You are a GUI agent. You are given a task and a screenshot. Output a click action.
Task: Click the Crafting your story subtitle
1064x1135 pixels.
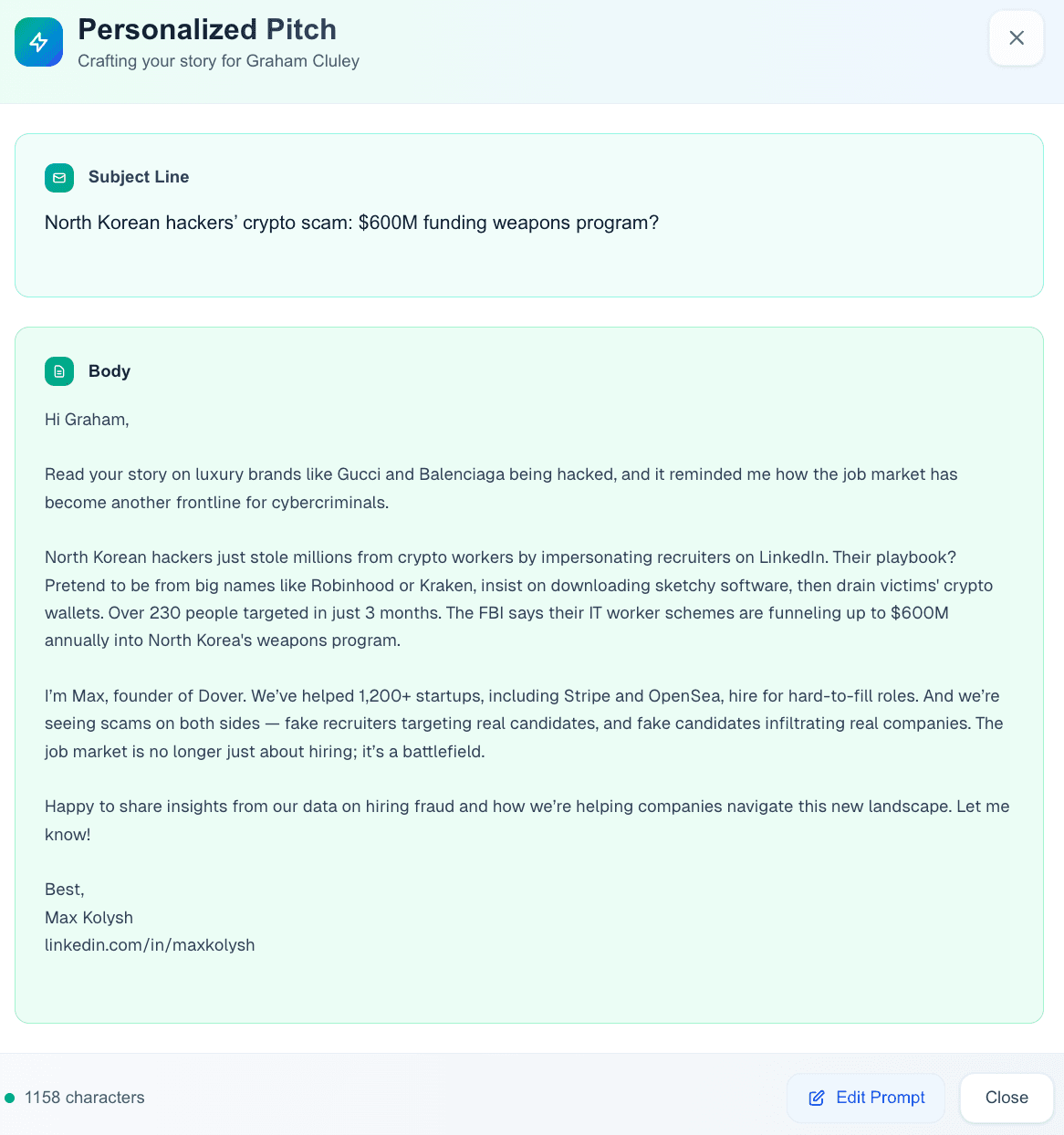(x=218, y=61)
